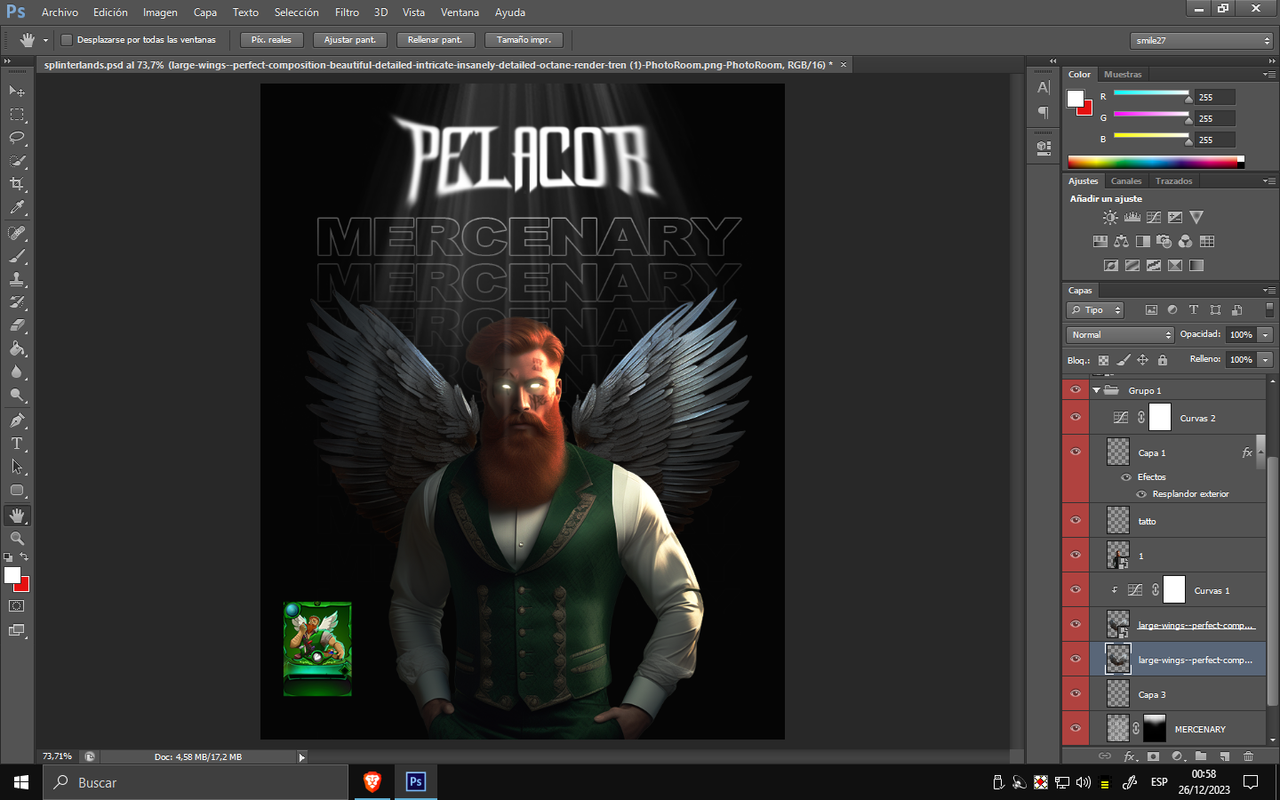Screen dimensions: 1280x800
Task: Add a Photo Filter adjustment
Action: [x=1164, y=241]
